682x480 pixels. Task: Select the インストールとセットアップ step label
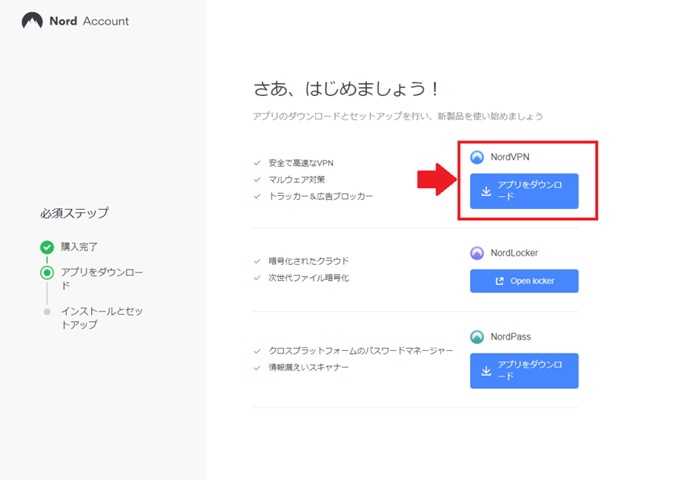(x=102, y=318)
